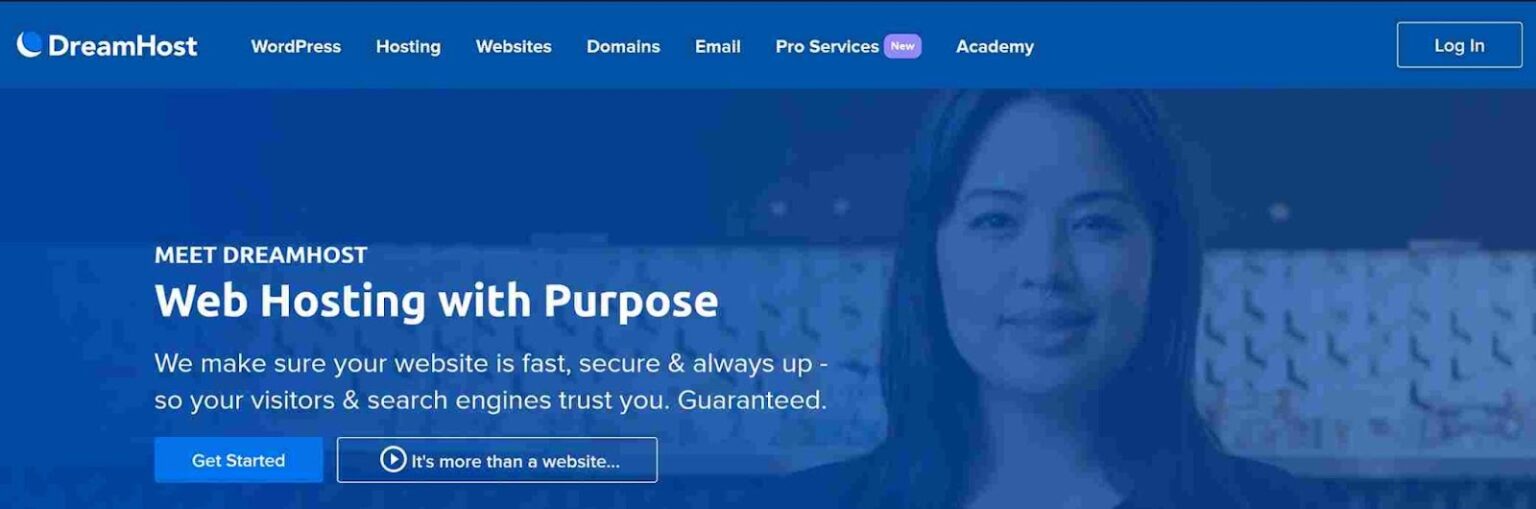Click the Get Started button
The image size is (1536, 509).
click(239, 460)
